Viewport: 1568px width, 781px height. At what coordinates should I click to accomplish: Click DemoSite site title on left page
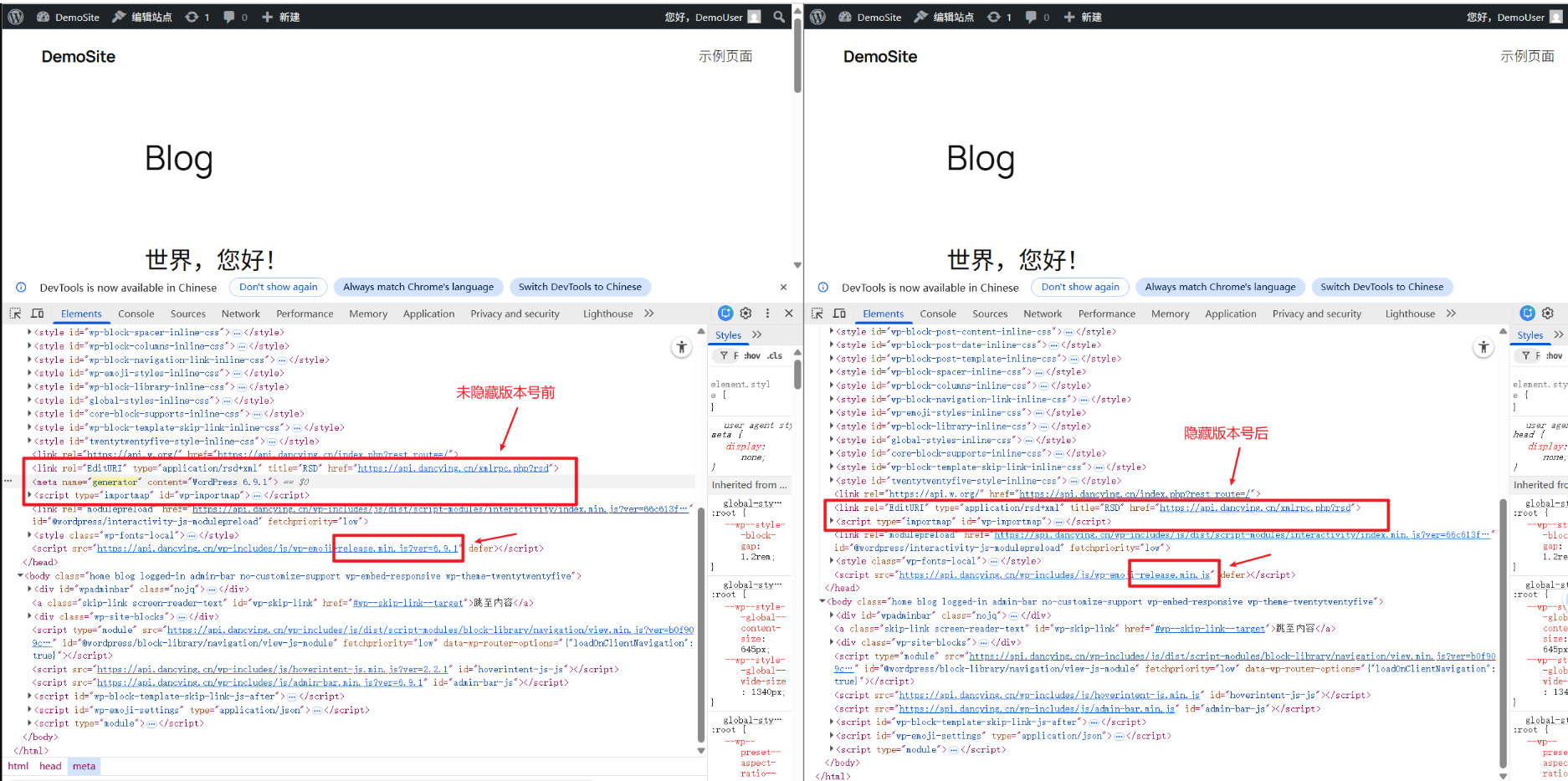[x=79, y=57]
